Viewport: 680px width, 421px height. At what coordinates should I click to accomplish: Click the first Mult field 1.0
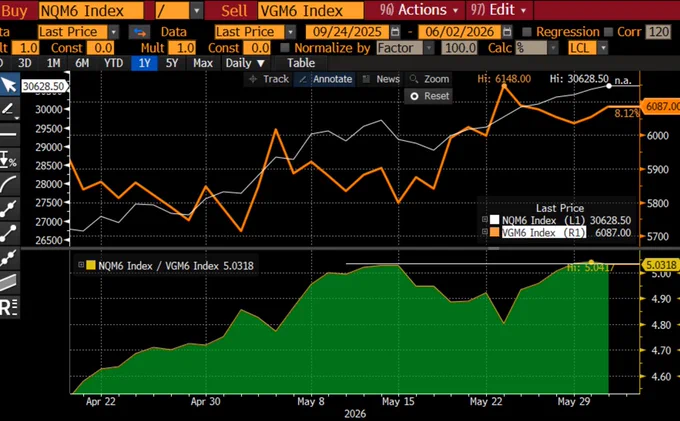(26, 48)
